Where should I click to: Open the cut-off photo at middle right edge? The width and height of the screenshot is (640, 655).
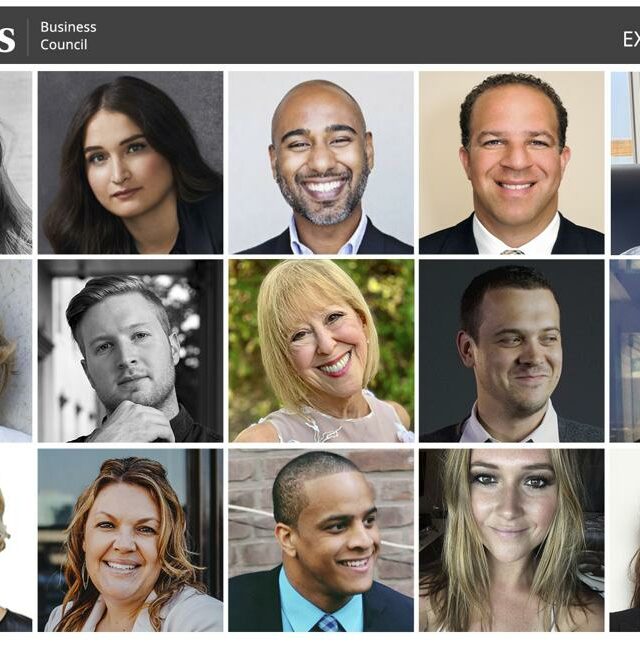(x=625, y=351)
